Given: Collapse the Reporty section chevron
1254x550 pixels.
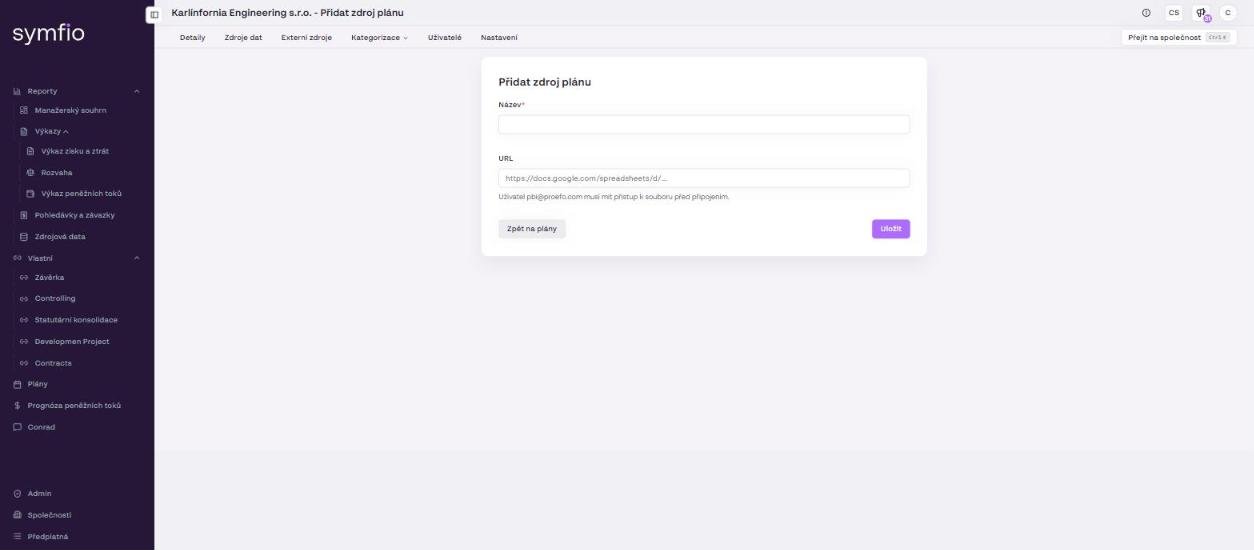Looking at the screenshot, I should coord(137,92).
